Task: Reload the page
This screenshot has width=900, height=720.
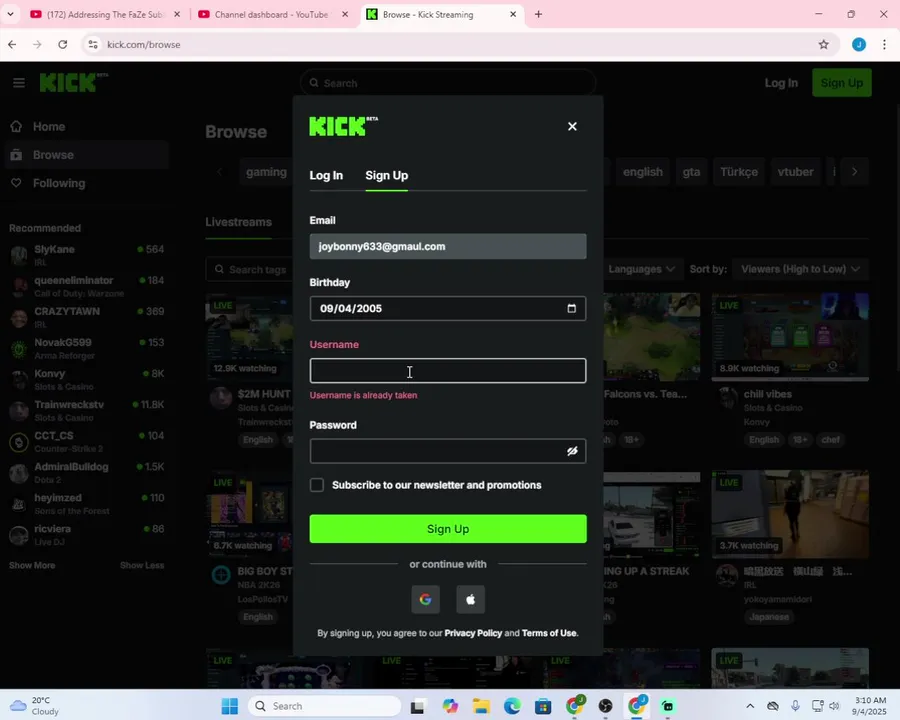Action: (63, 45)
